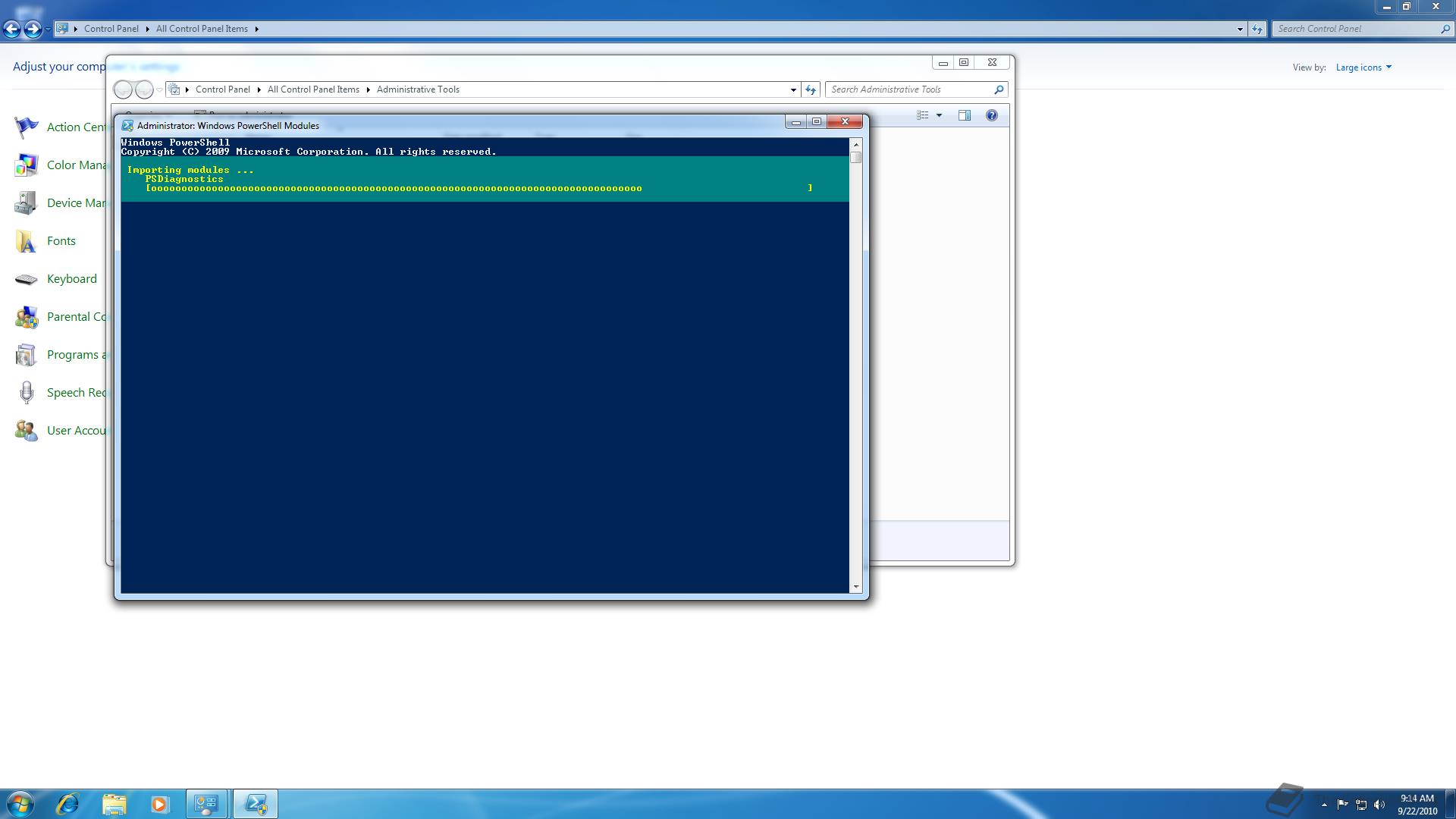
Task: Close the PowerShell Modules window
Action: coord(845,122)
